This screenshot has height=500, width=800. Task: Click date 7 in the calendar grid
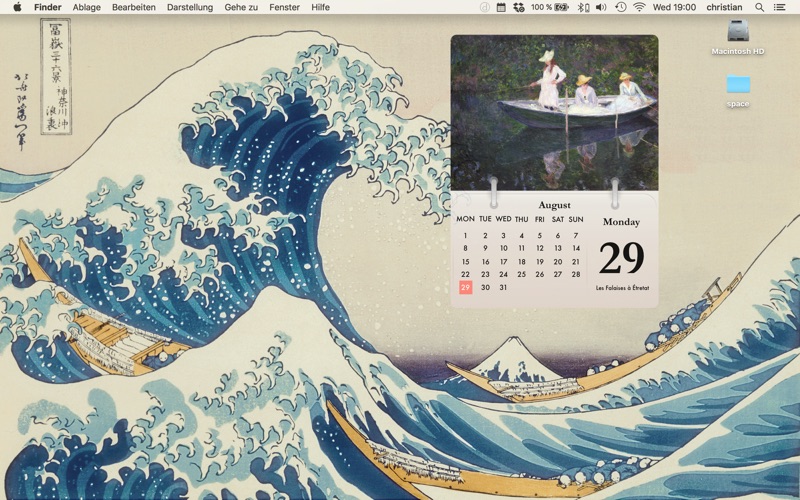[x=576, y=236]
